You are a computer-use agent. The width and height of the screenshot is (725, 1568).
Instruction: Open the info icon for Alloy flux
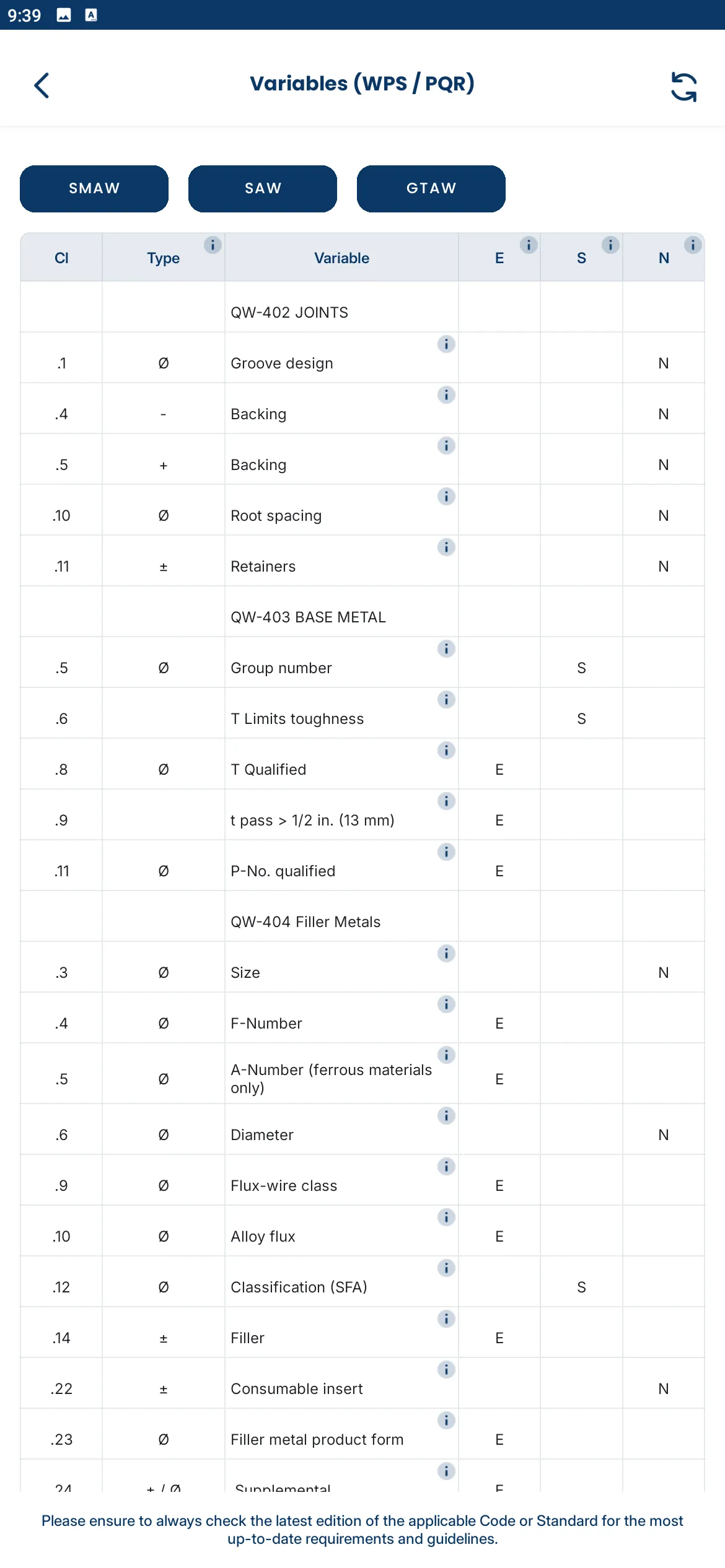[x=446, y=1217]
